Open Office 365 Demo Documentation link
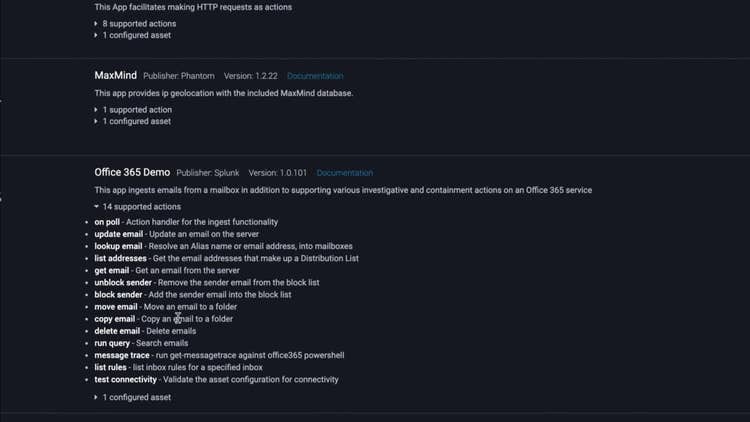Image resolution: width=750 pixels, height=422 pixels. click(344, 173)
